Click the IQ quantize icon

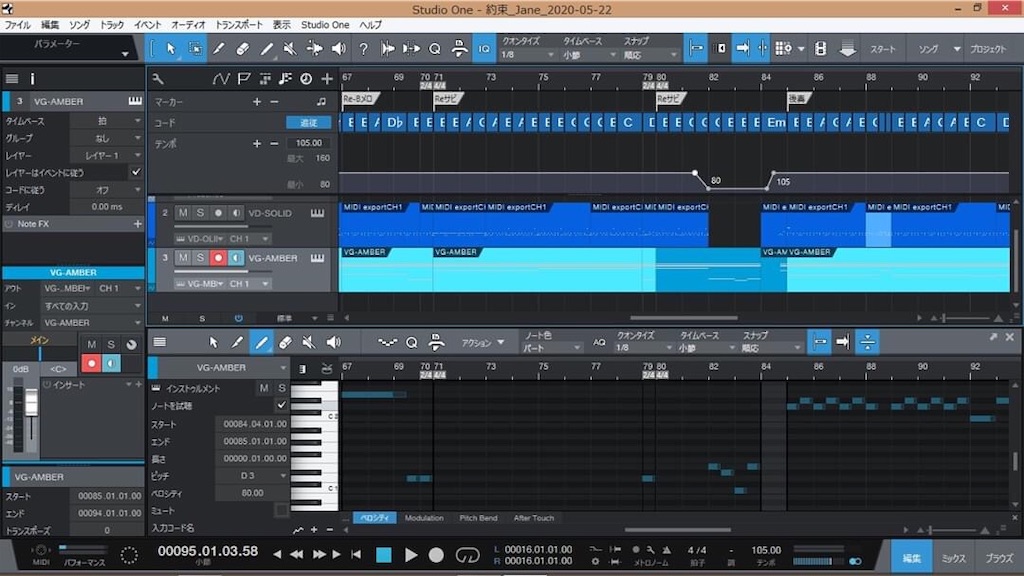[x=484, y=49]
